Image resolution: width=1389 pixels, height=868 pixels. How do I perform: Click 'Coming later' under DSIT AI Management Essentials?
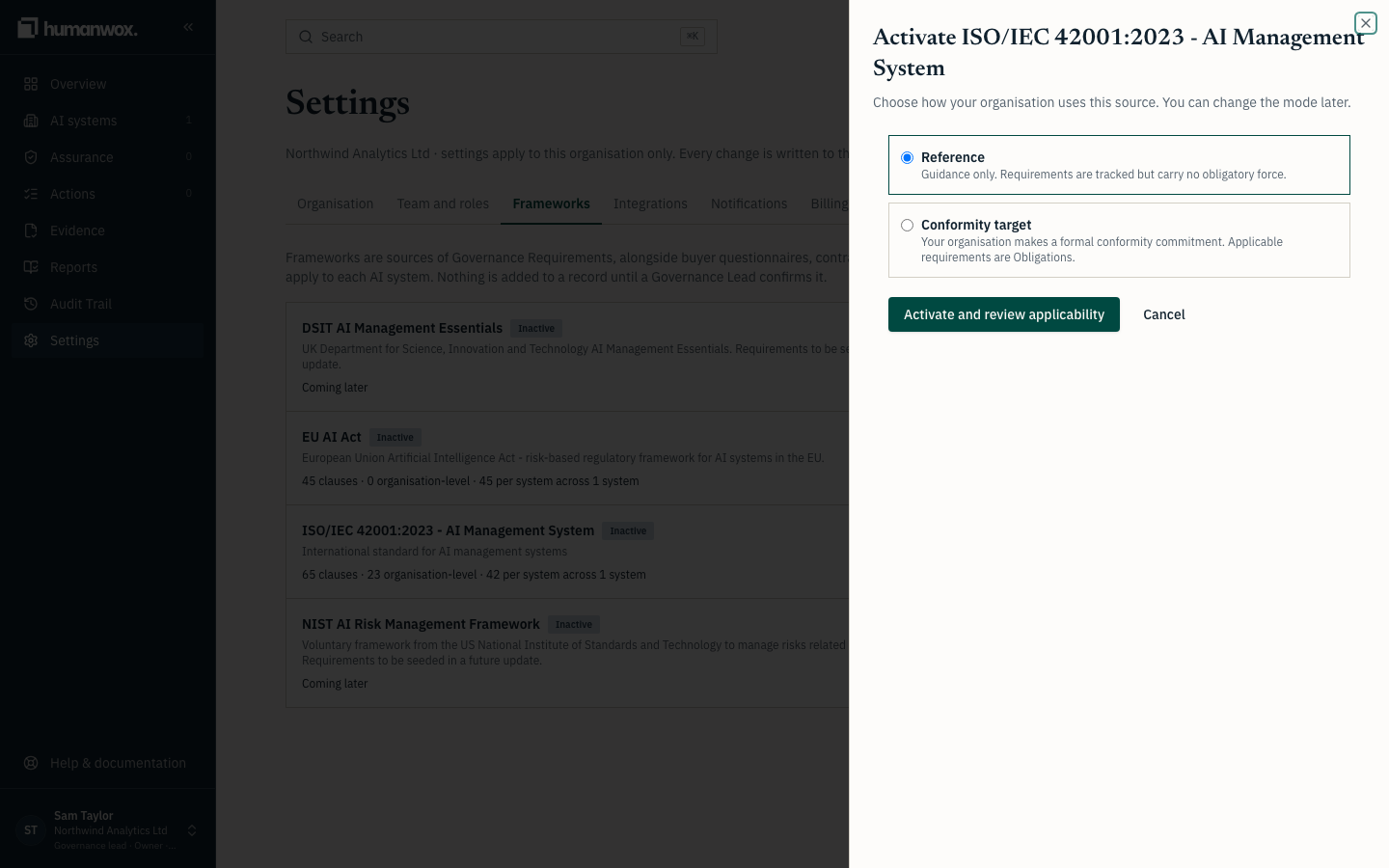pyautogui.click(x=335, y=388)
